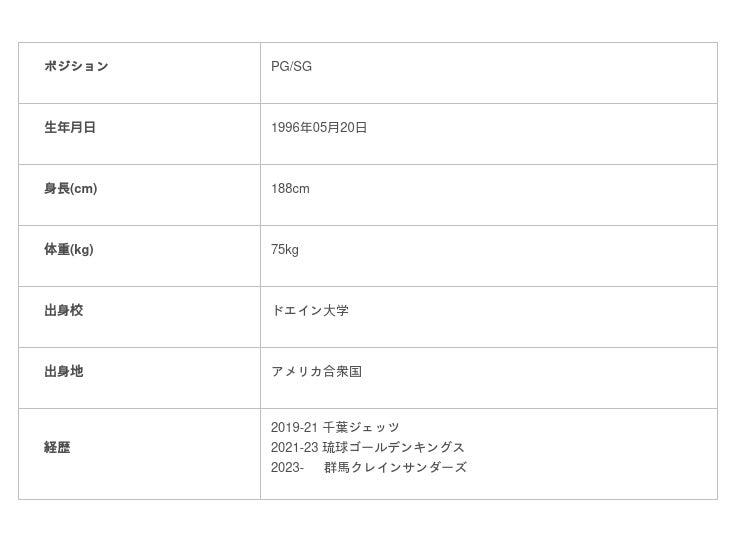
Task: Click the 2019-21 career years
Action: tap(293, 428)
